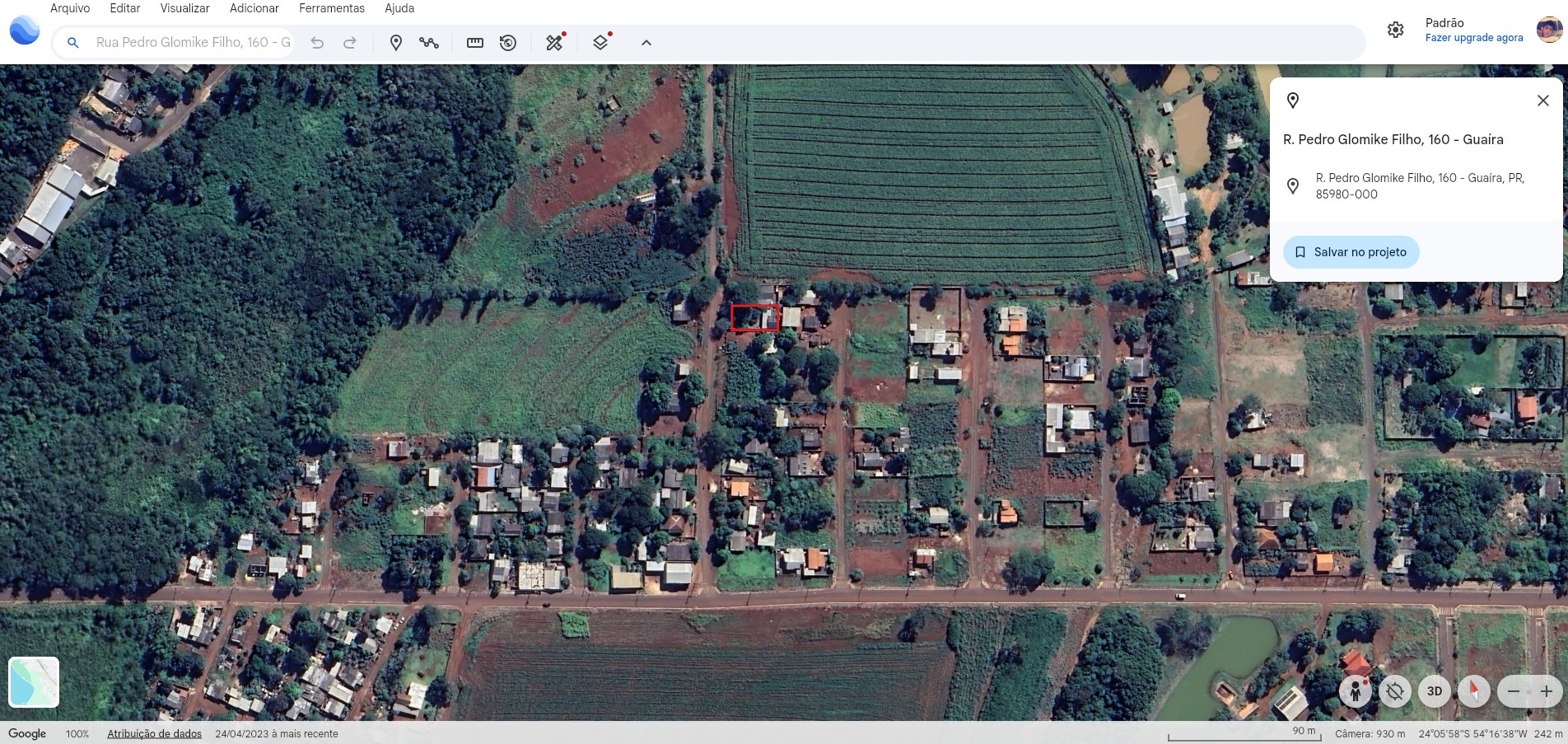Close the location info card
This screenshot has width=1568, height=744.
(x=1542, y=101)
